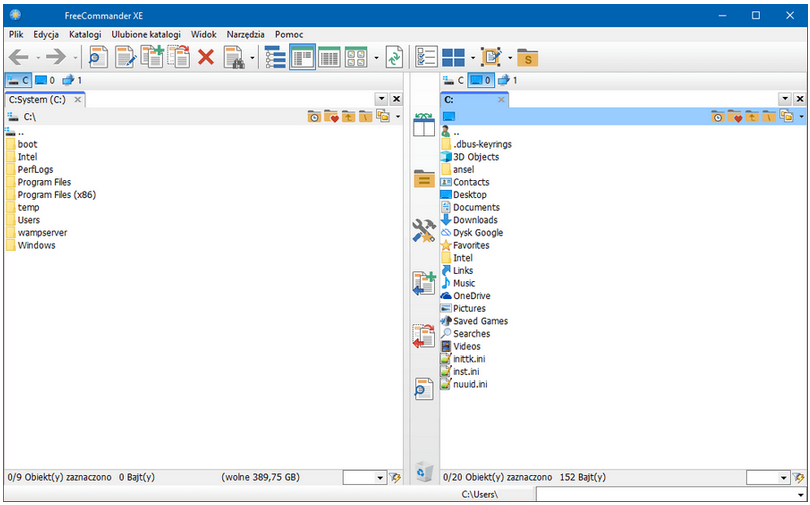
Task: Open file search binoculars icon
Action: (x=235, y=57)
